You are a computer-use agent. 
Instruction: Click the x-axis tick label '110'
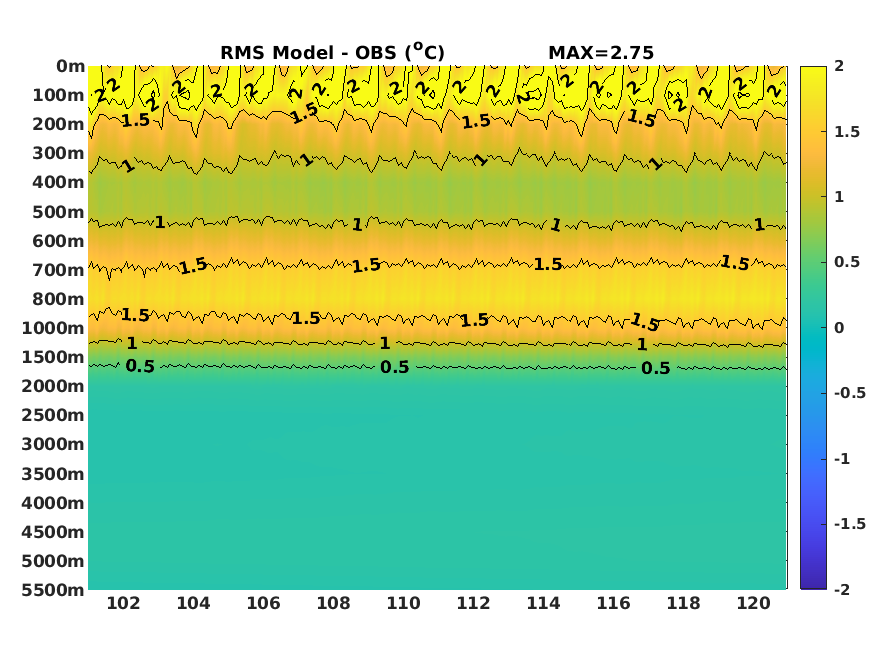[x=403, y=604]
